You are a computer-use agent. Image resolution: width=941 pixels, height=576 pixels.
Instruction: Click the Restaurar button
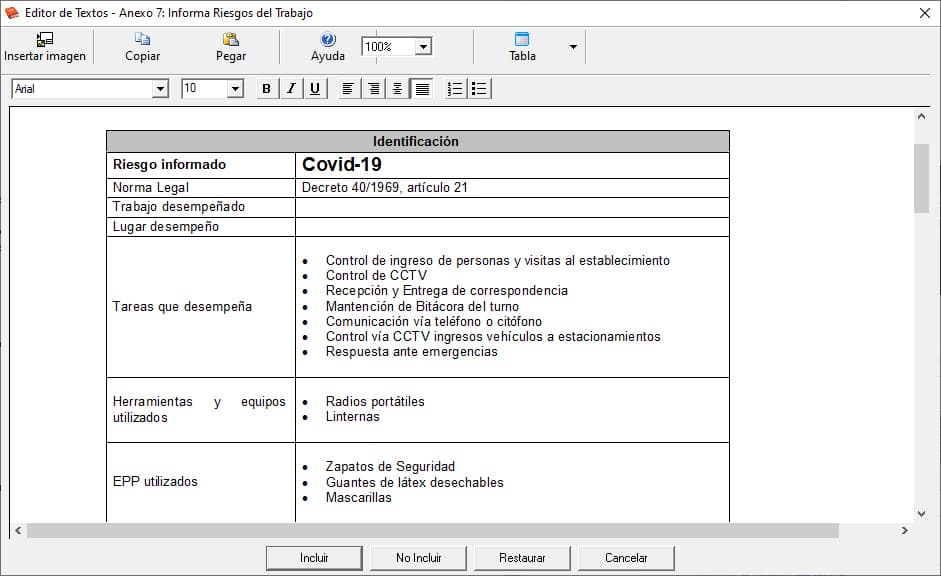522,558
